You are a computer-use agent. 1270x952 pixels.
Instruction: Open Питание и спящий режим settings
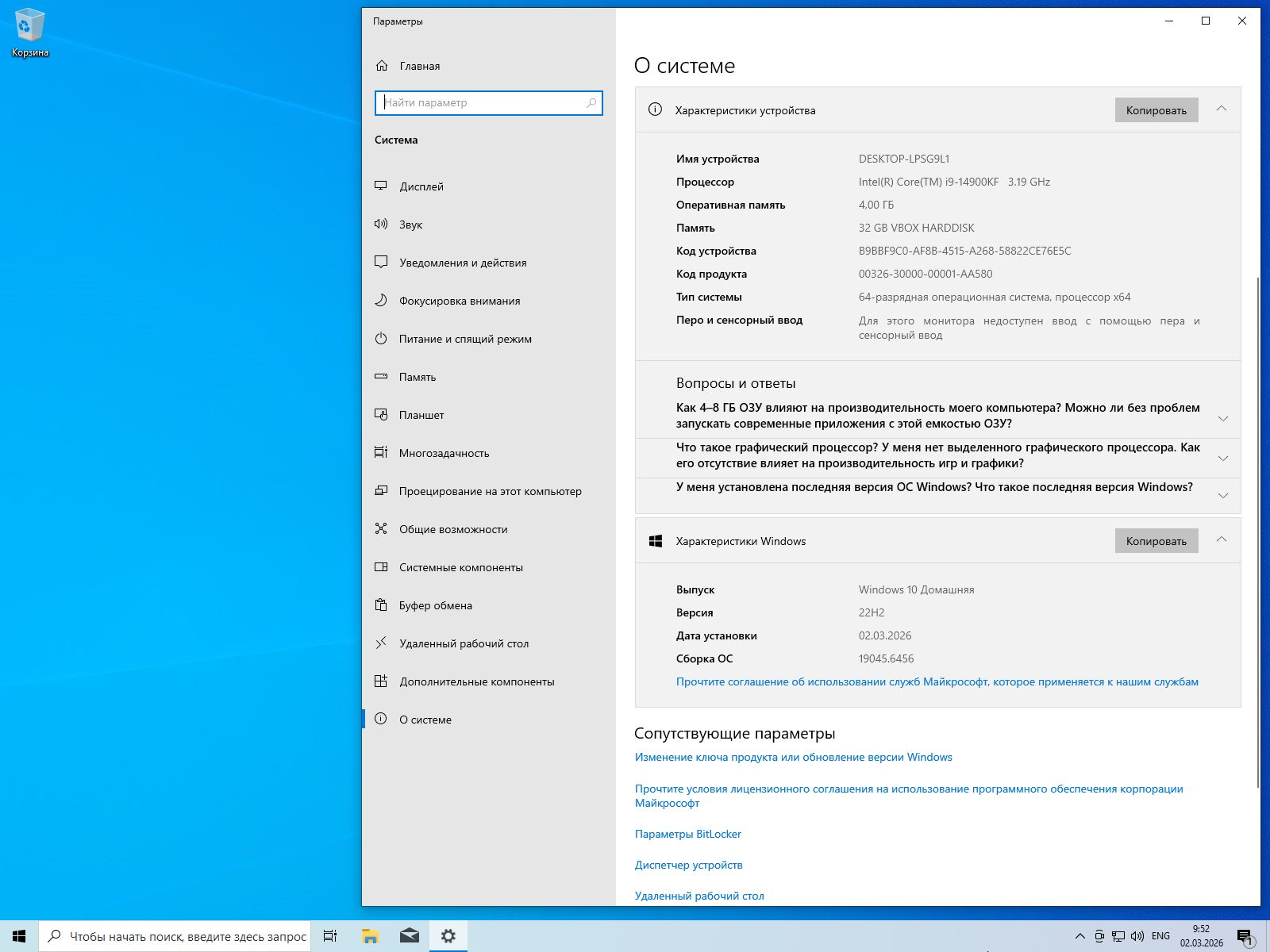[464, 339]
